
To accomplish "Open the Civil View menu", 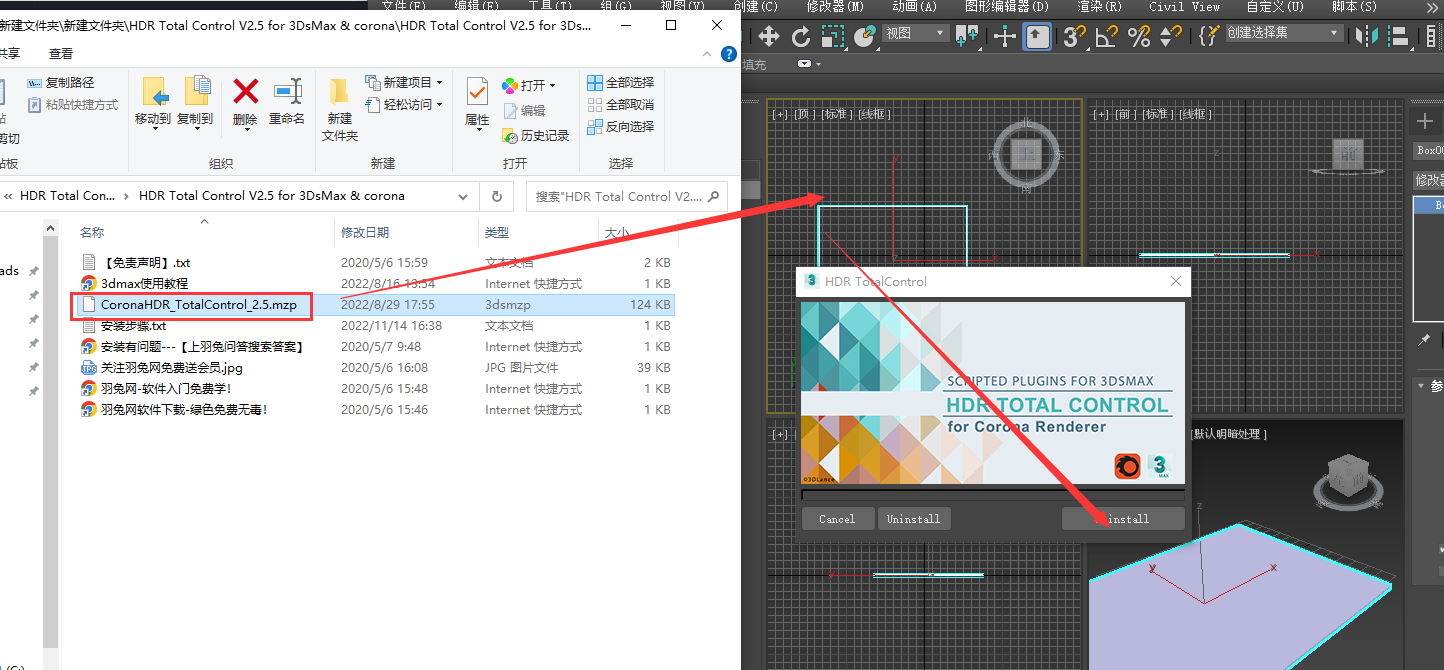I will click(x=1184, y=6).
